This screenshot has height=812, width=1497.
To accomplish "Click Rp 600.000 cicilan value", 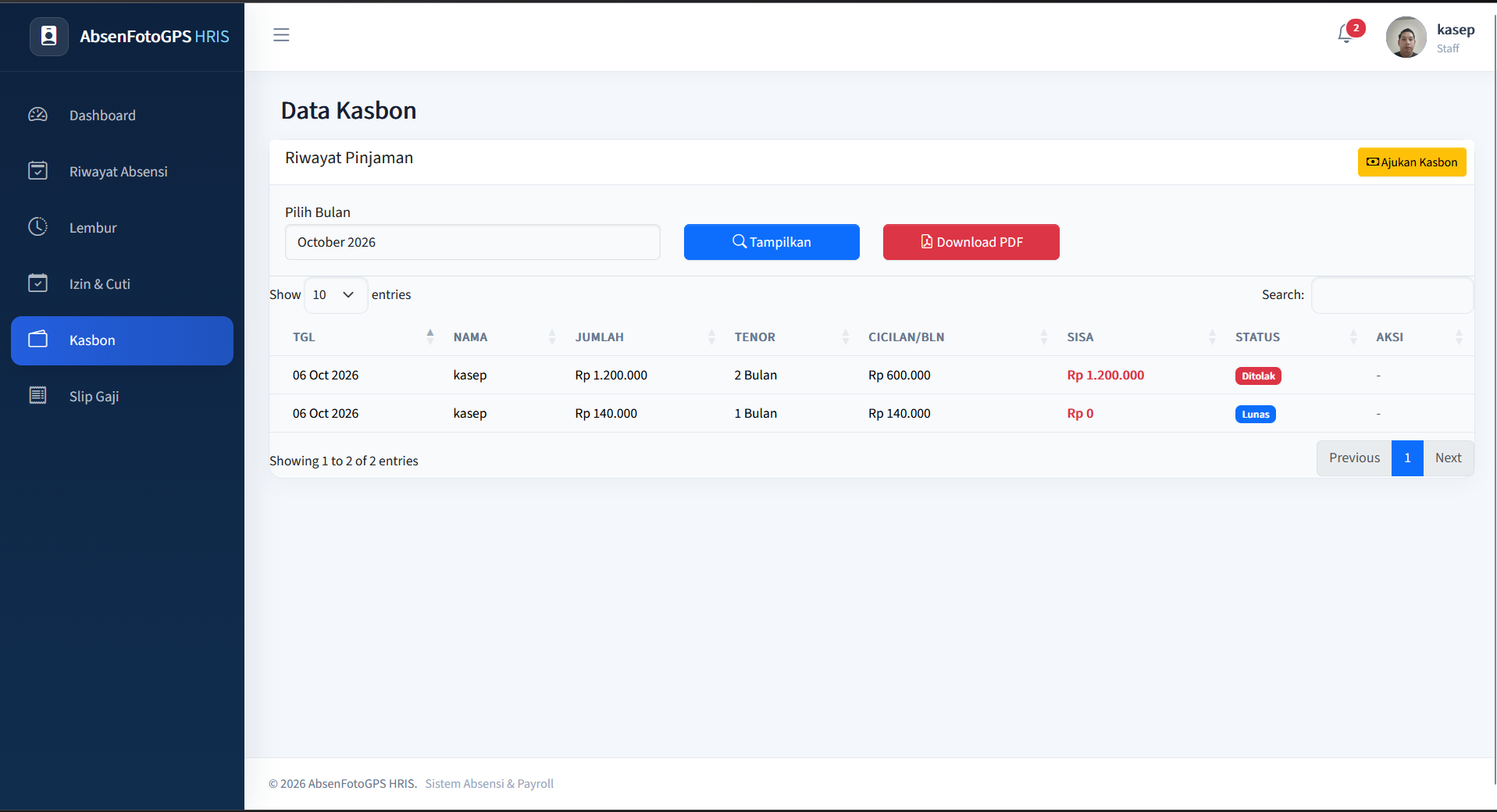I will point(900,375).
